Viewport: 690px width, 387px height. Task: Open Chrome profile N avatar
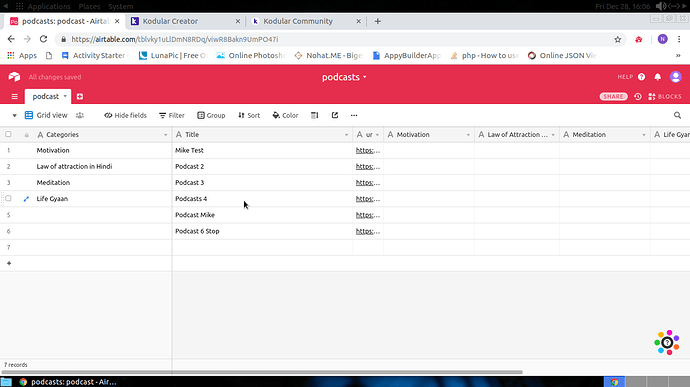[662, 39]
